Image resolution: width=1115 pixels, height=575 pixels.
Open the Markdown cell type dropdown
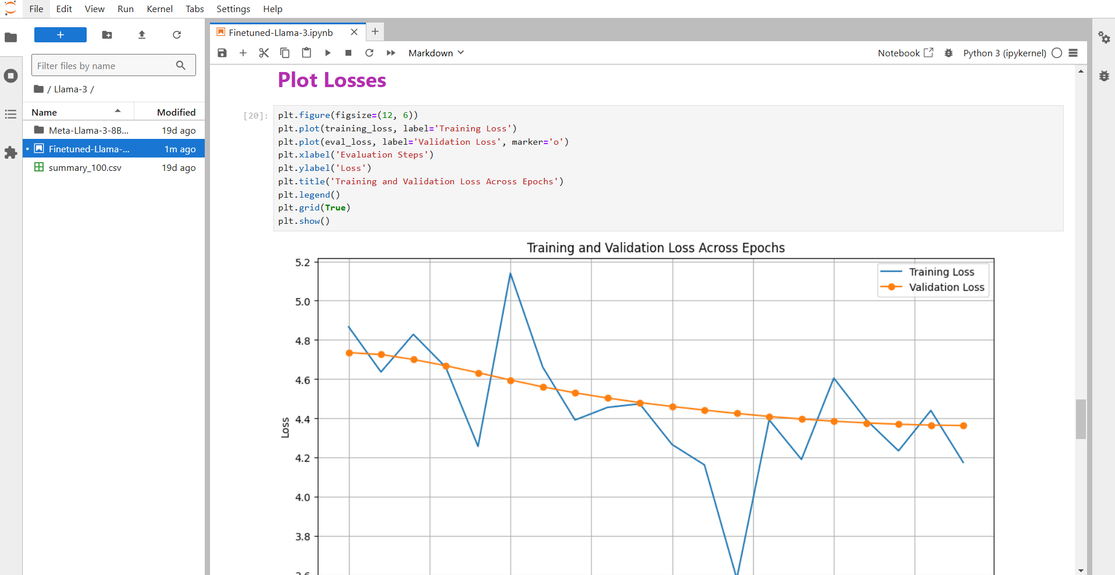coord(436,53)
